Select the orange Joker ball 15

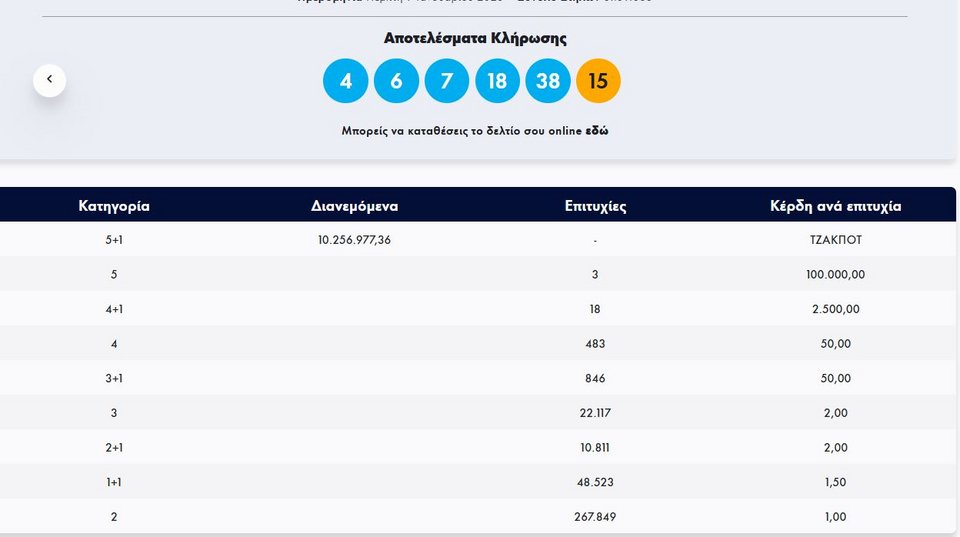[x=598, y=81]
